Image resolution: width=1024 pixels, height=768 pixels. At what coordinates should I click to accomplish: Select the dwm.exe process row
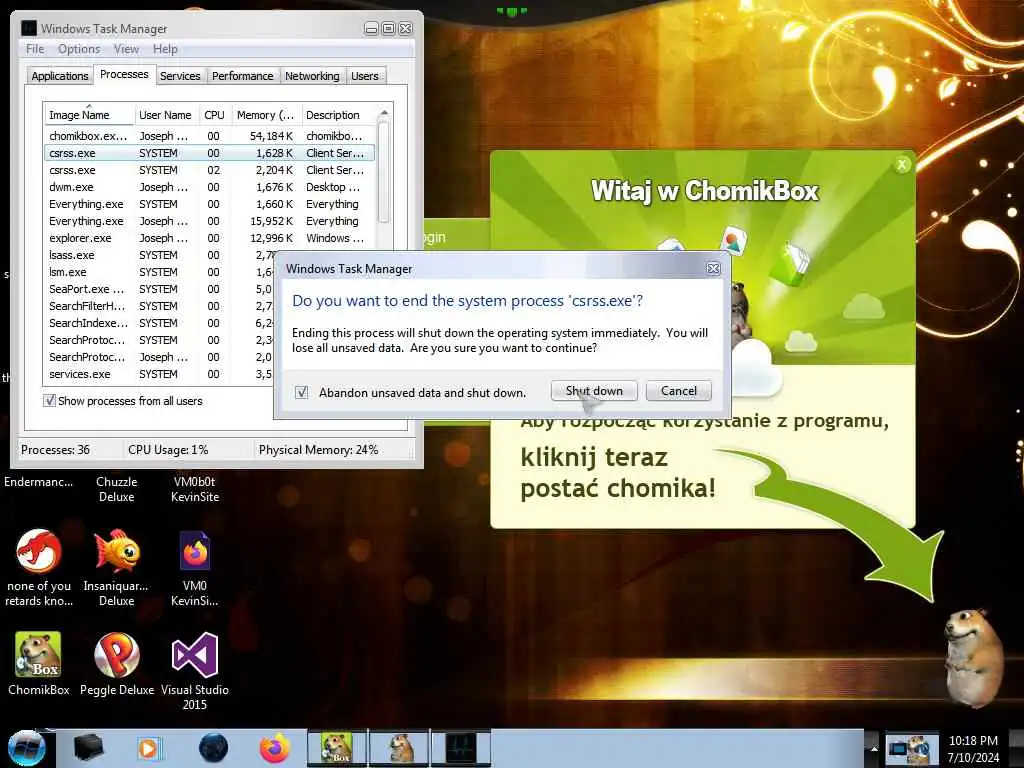point(208,187)
